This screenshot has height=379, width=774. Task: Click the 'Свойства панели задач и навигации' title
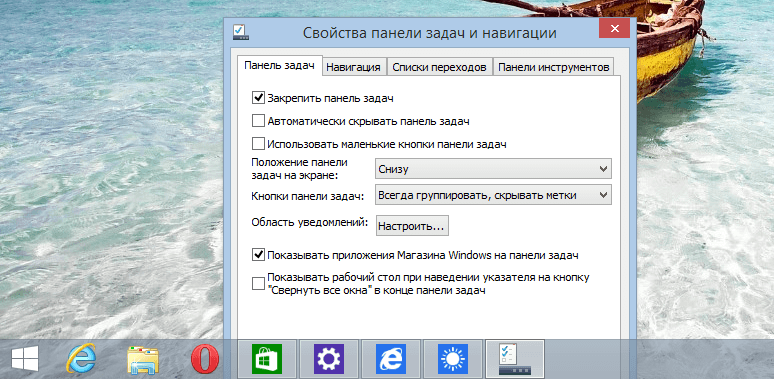429,33
